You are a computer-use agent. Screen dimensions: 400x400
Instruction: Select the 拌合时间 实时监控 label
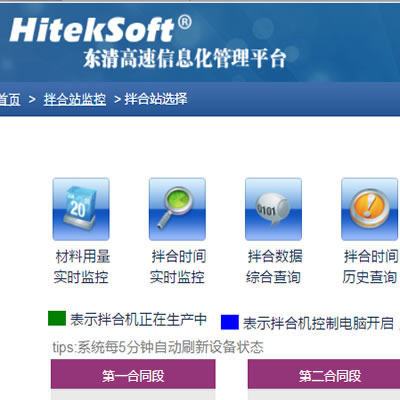point(178,266)
